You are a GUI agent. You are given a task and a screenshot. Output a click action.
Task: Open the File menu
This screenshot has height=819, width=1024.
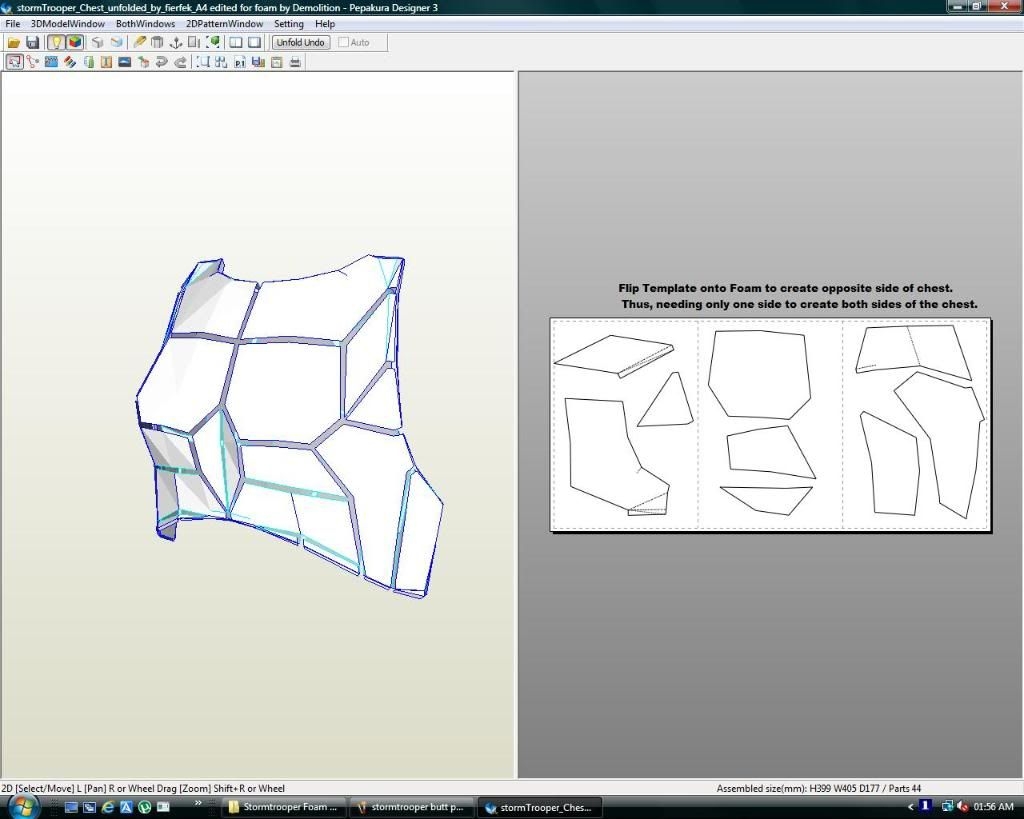(13, 24)
